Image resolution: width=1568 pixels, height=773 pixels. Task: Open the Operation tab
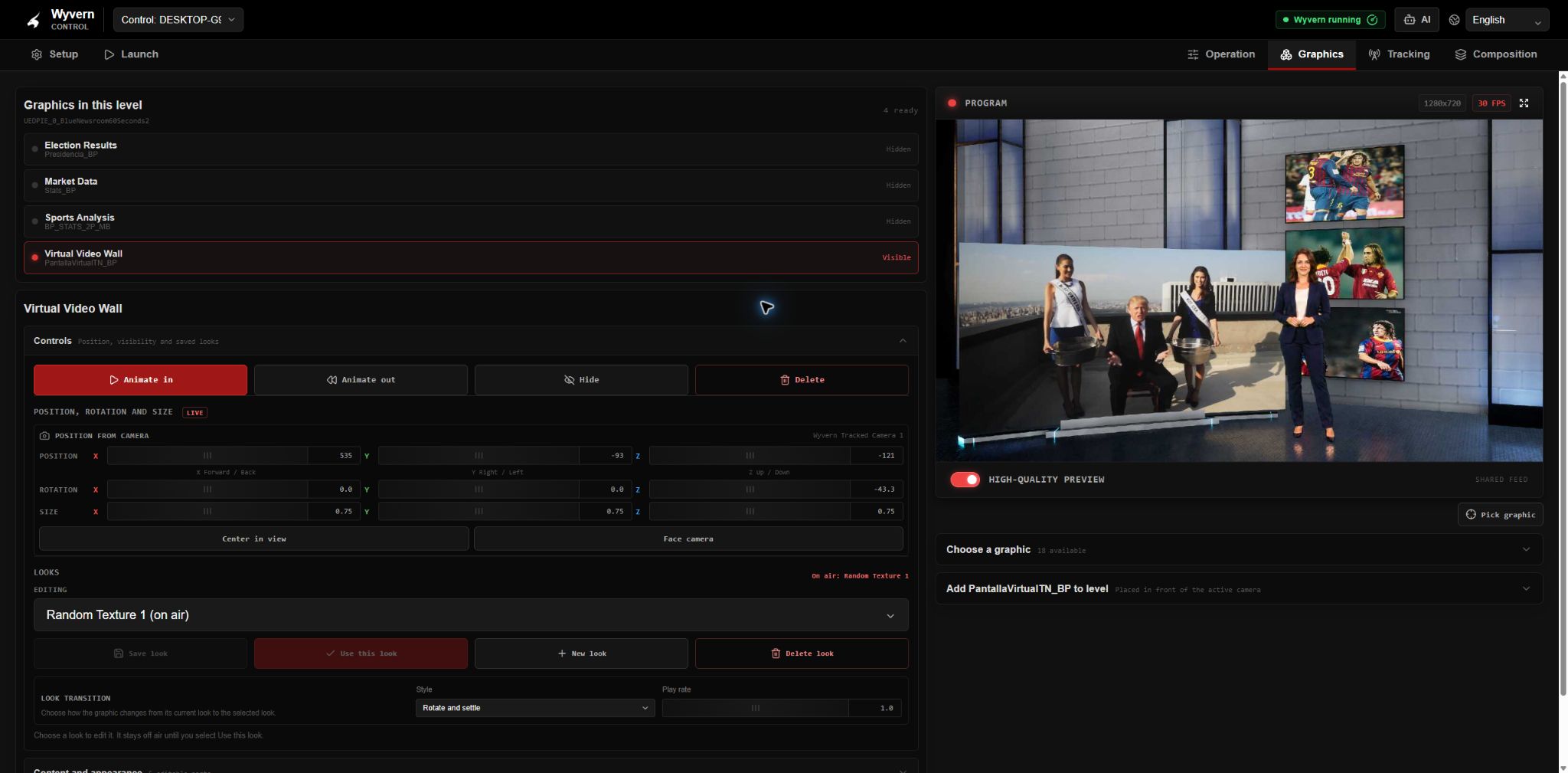[x=1221, y=54]
